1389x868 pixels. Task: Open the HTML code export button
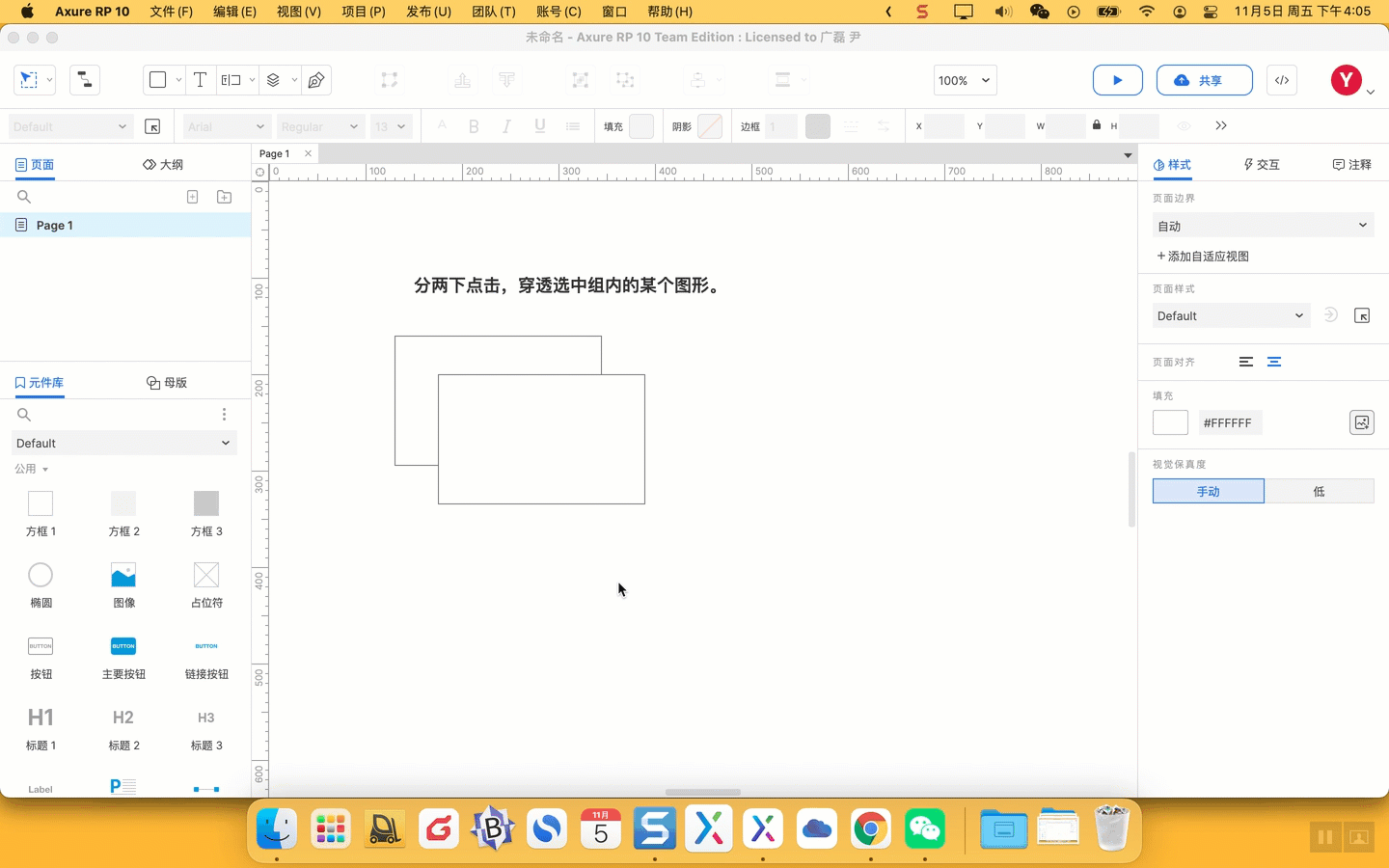pyautogui.click(x=1282, y=80)
